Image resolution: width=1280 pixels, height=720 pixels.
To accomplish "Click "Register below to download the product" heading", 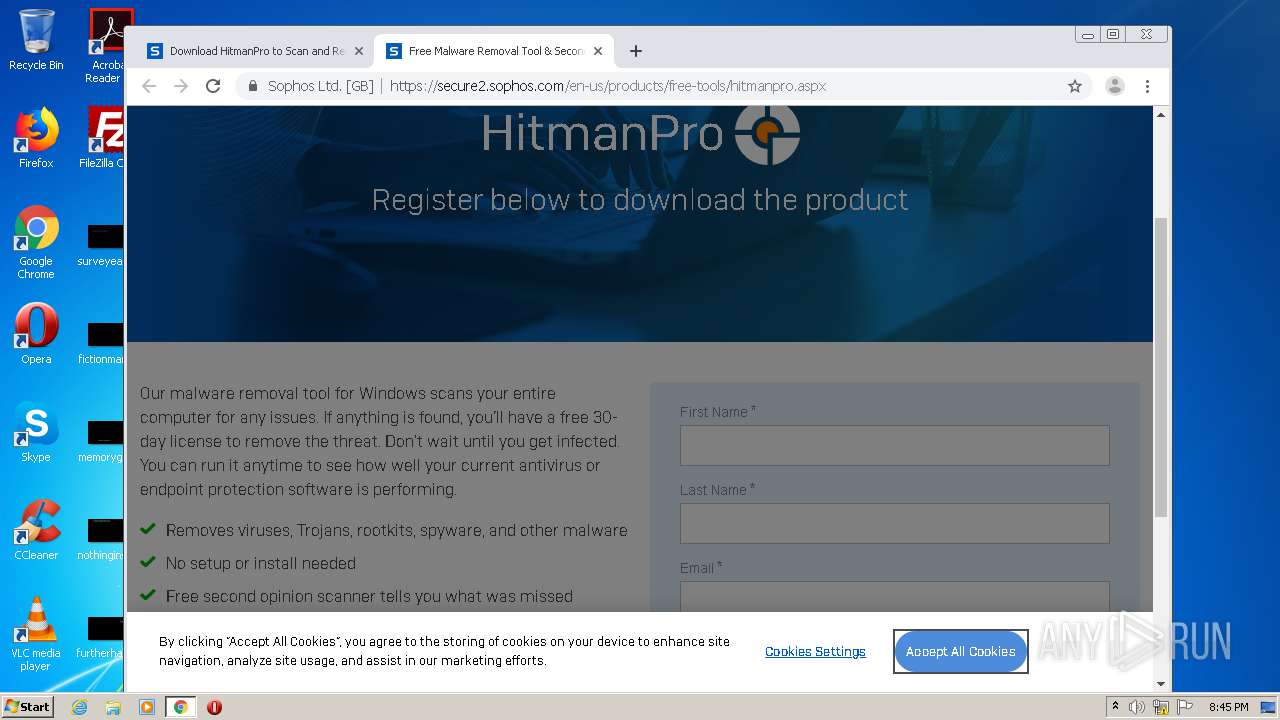I will [640, 199].
